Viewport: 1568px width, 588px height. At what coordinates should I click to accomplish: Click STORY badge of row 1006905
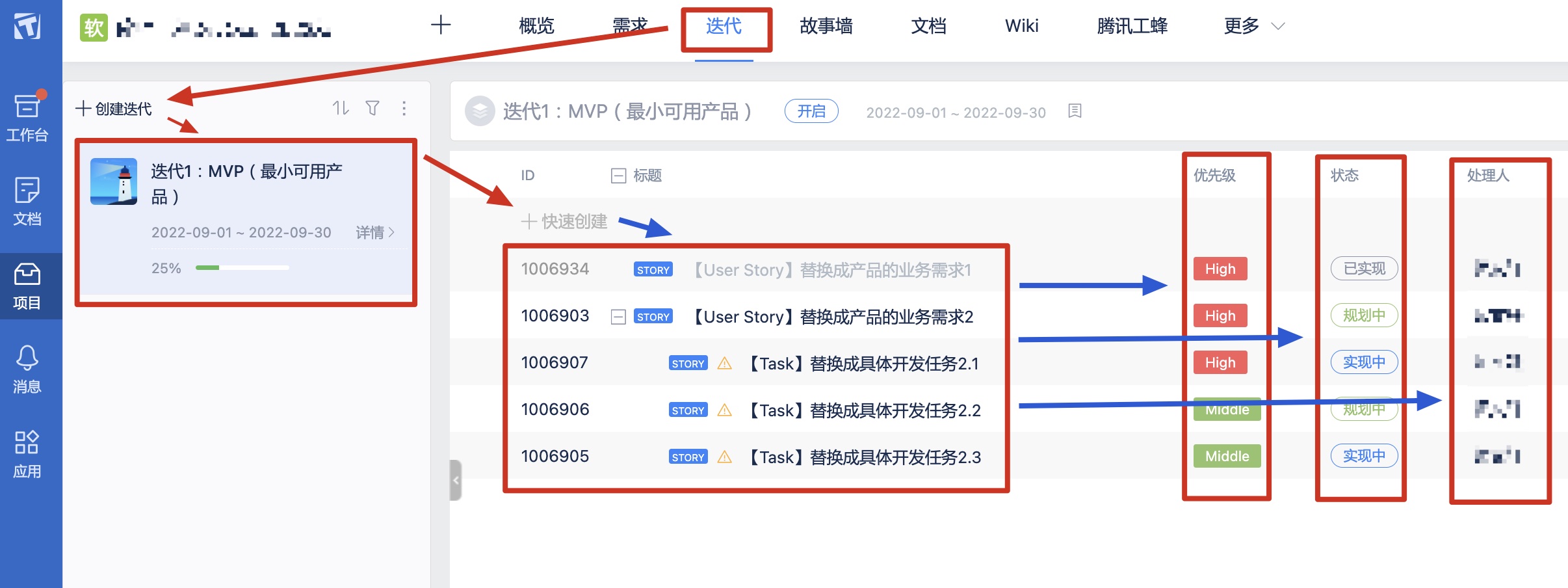[688, 457]
